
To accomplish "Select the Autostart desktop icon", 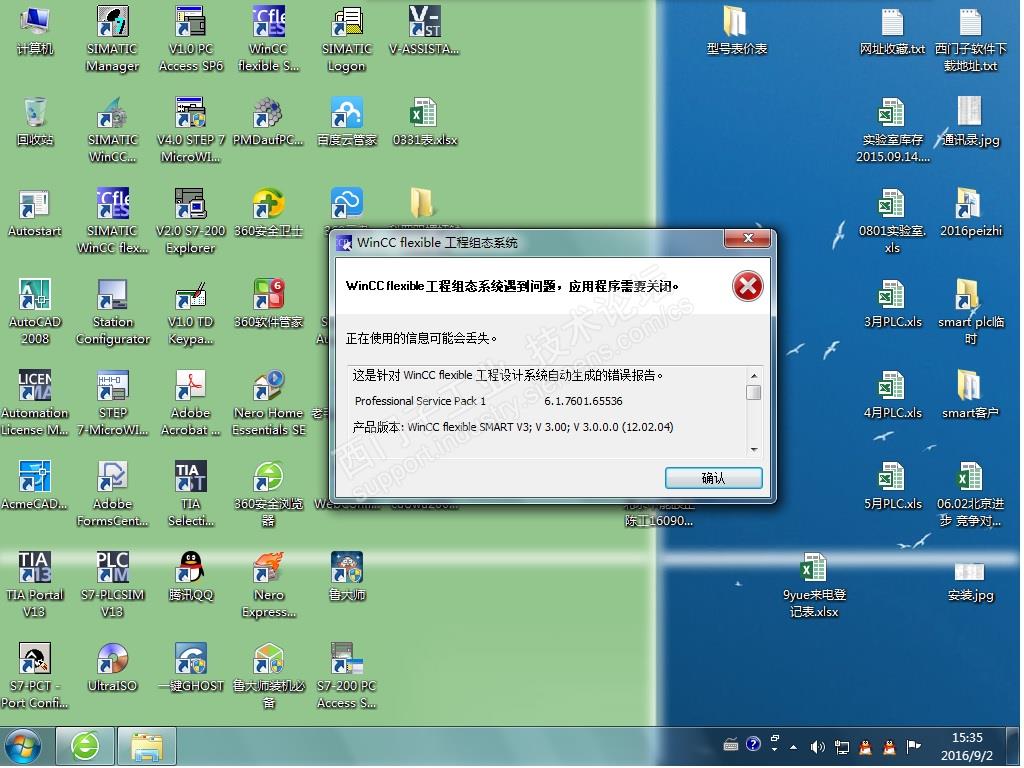I will pyautogui.click(x=35, y=213).
